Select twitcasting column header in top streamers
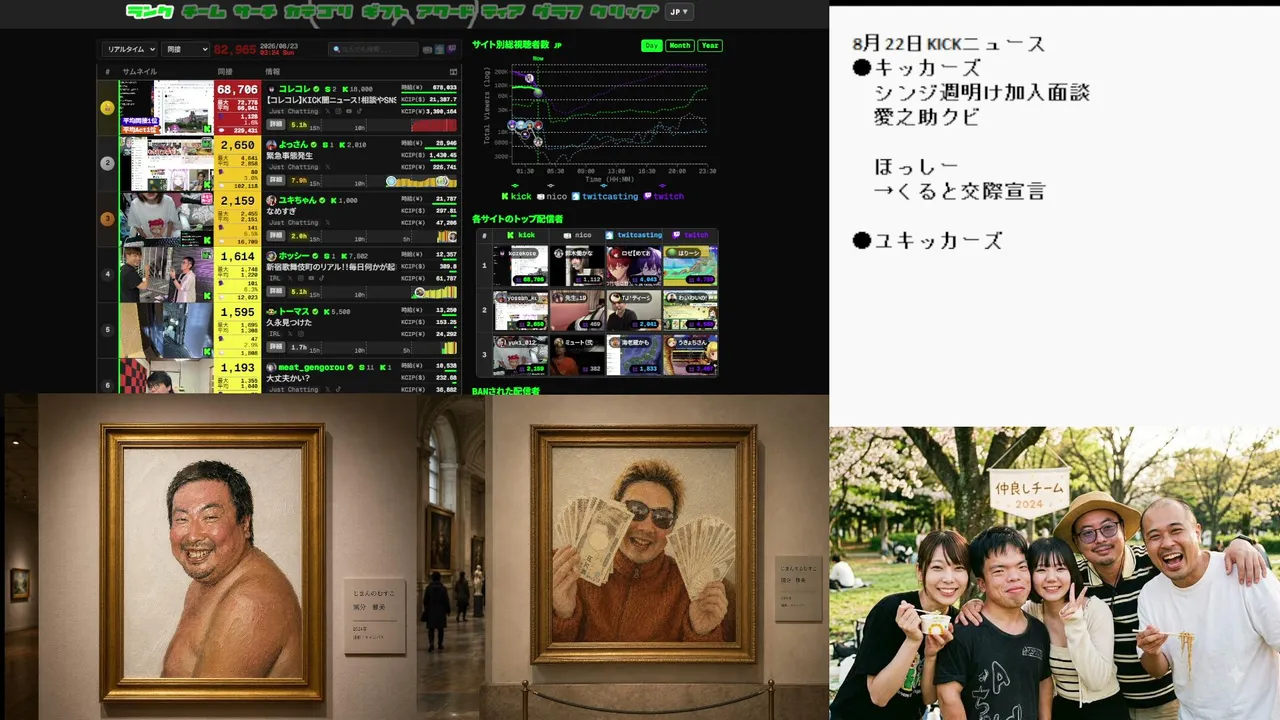Viewport: 1280px width, 720px height. tap(634, 235)
